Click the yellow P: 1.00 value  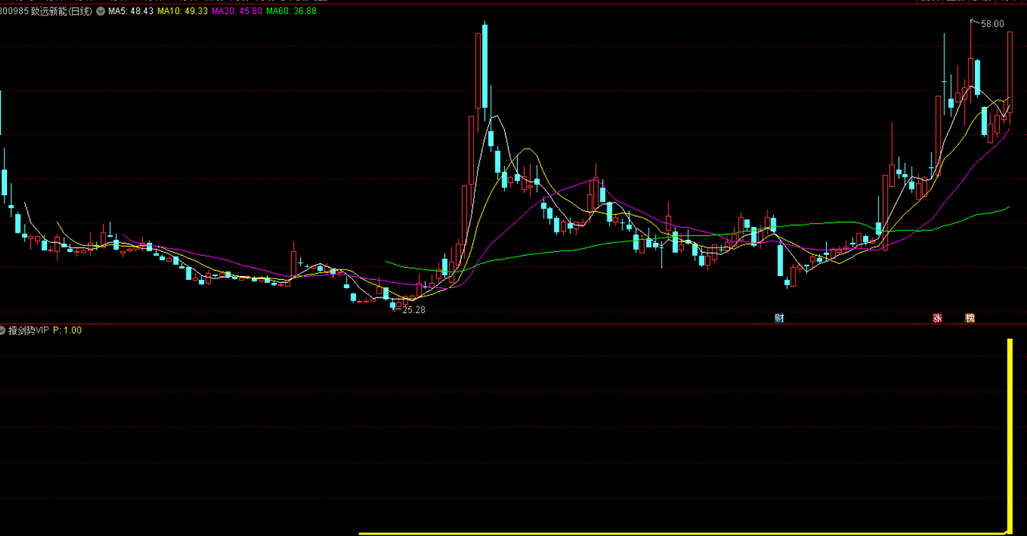pos(67,330)
